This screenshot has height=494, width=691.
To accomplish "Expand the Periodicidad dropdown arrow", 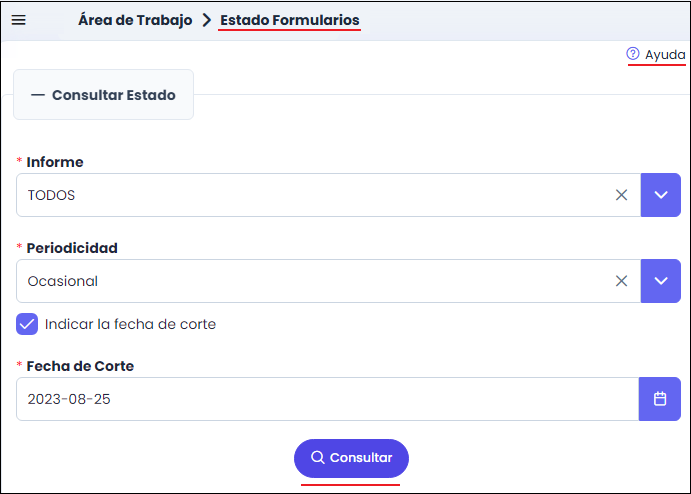I will pos(659,281).
